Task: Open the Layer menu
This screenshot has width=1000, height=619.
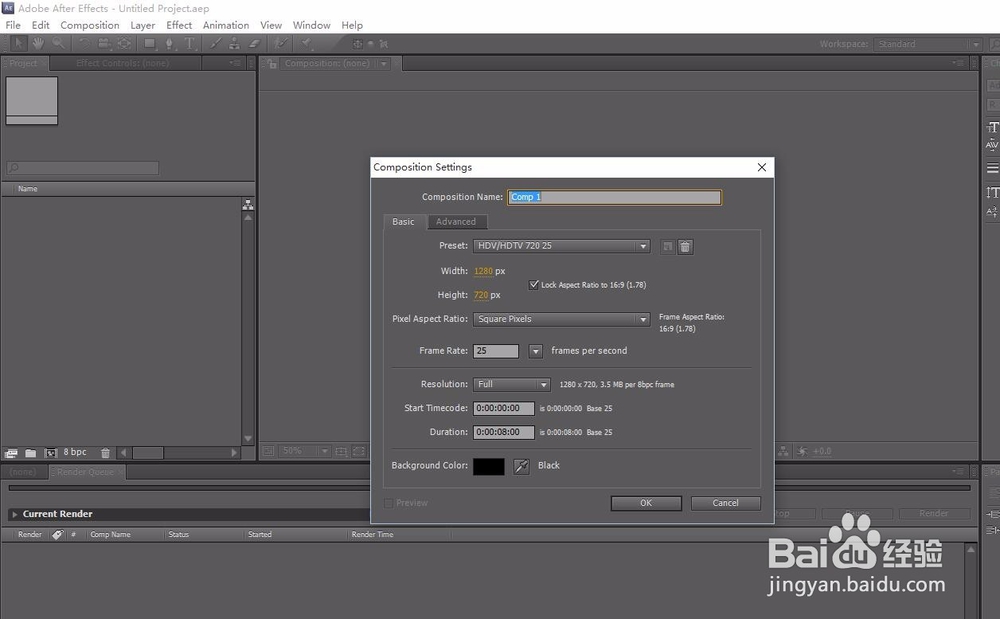Action: point(143,25)
